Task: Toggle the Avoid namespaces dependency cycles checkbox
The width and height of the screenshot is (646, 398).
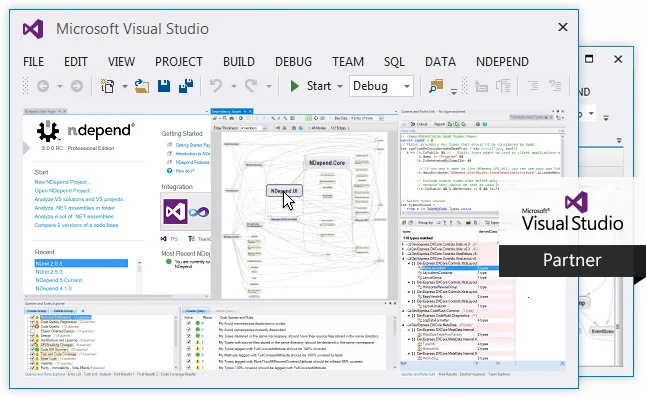Action: pyautogui.click(x=189, y=324)
